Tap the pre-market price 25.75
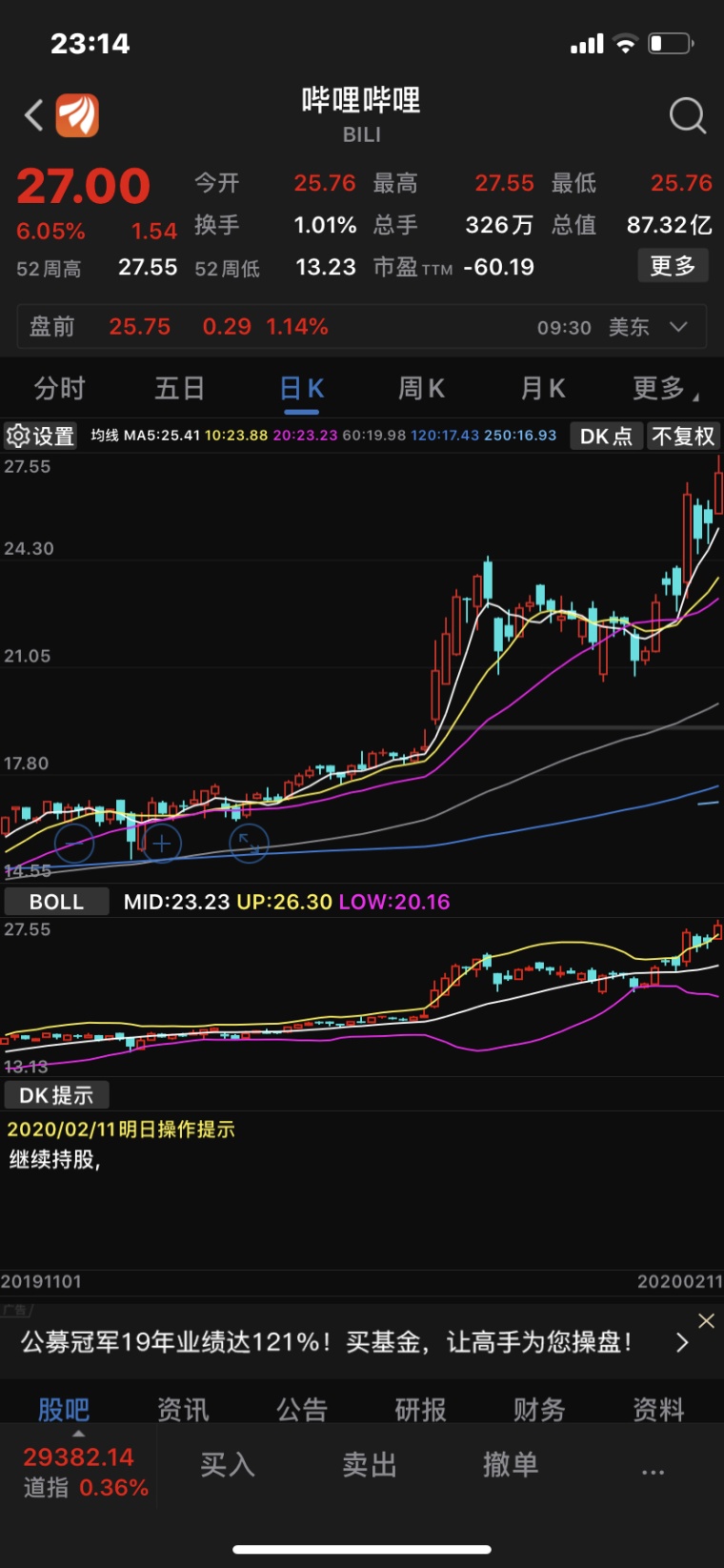This screenshot has width=724, height=1568. (x=139, y=327)
